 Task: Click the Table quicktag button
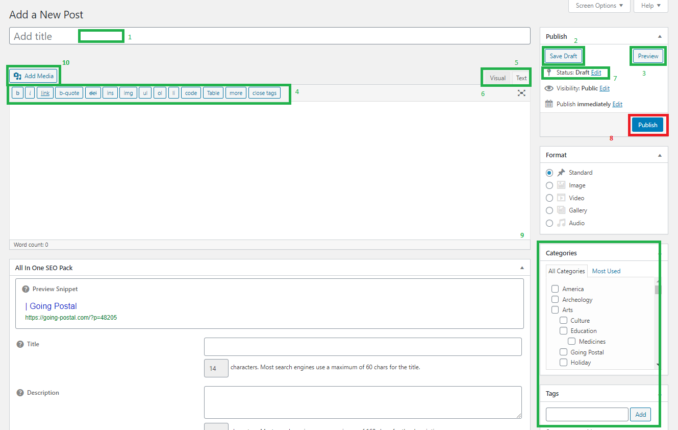point(213,93)
